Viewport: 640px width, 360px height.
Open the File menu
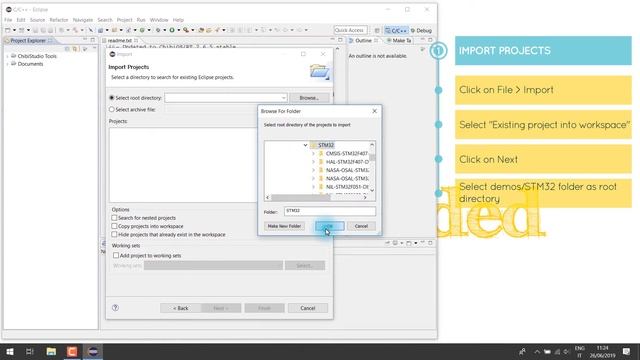(x=8, y=20)
